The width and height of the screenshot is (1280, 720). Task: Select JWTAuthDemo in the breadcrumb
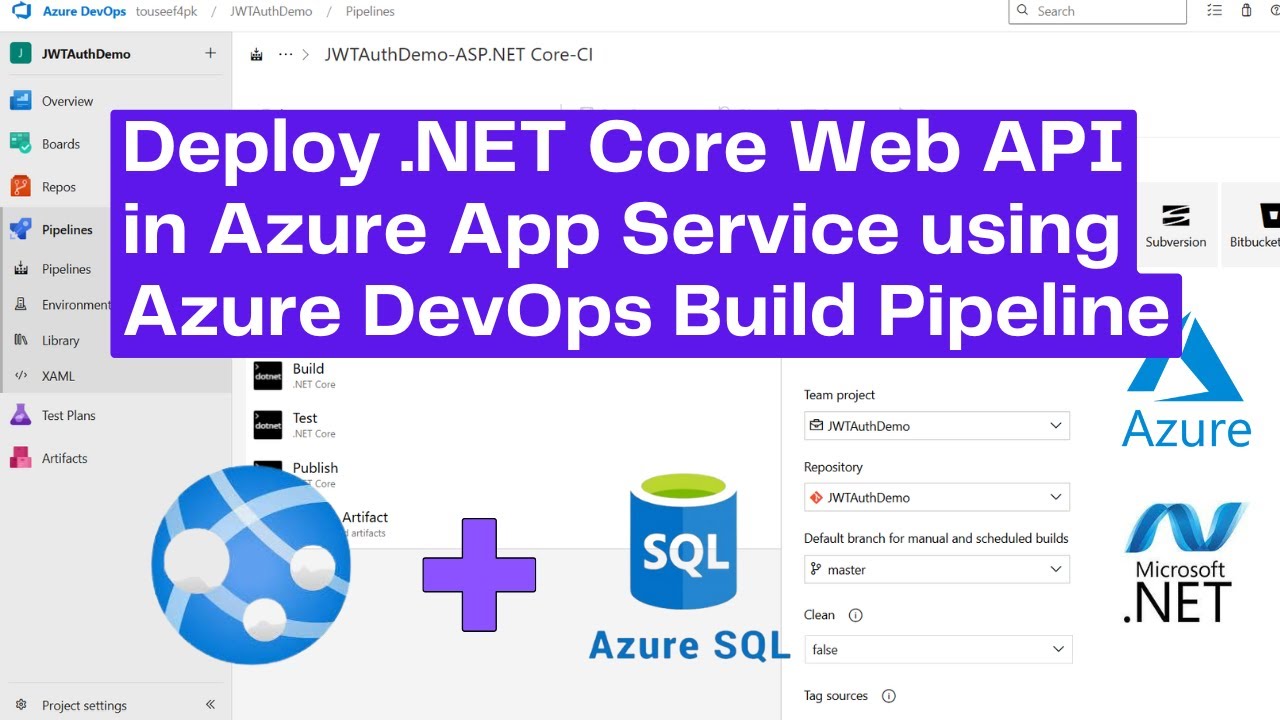(x=270, y=11)
